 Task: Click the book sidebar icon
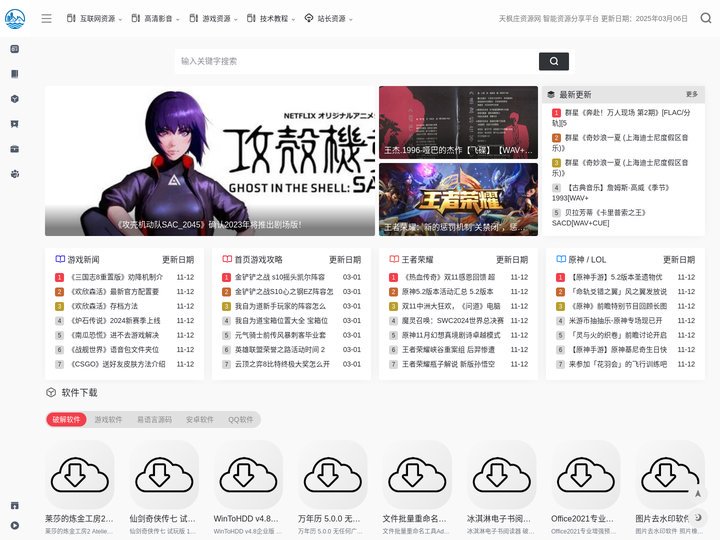click(x=15, y=74)
